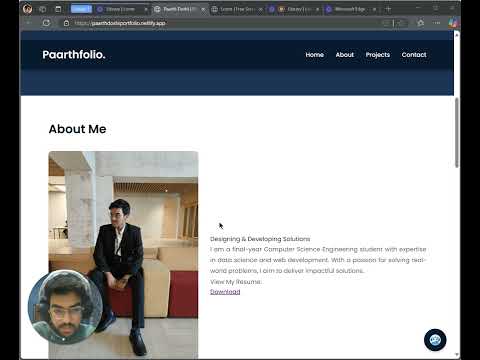The height and width of the screenshot is (360, 480).
Task: Click the Designing & Developing Solutions text
Action: [x=260, y=239]
